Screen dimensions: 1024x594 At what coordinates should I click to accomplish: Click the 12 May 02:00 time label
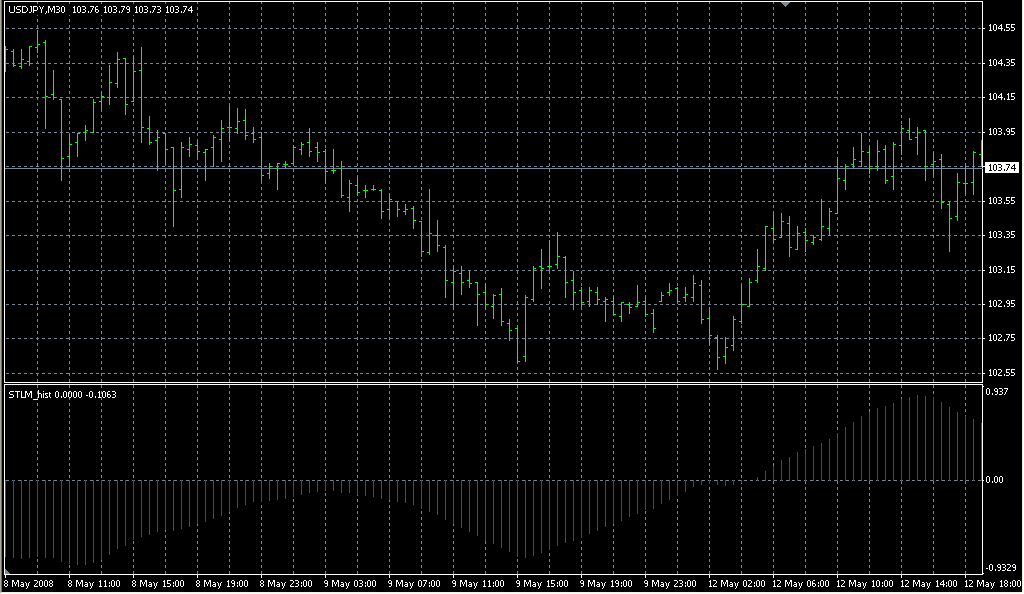click(737, 584)
